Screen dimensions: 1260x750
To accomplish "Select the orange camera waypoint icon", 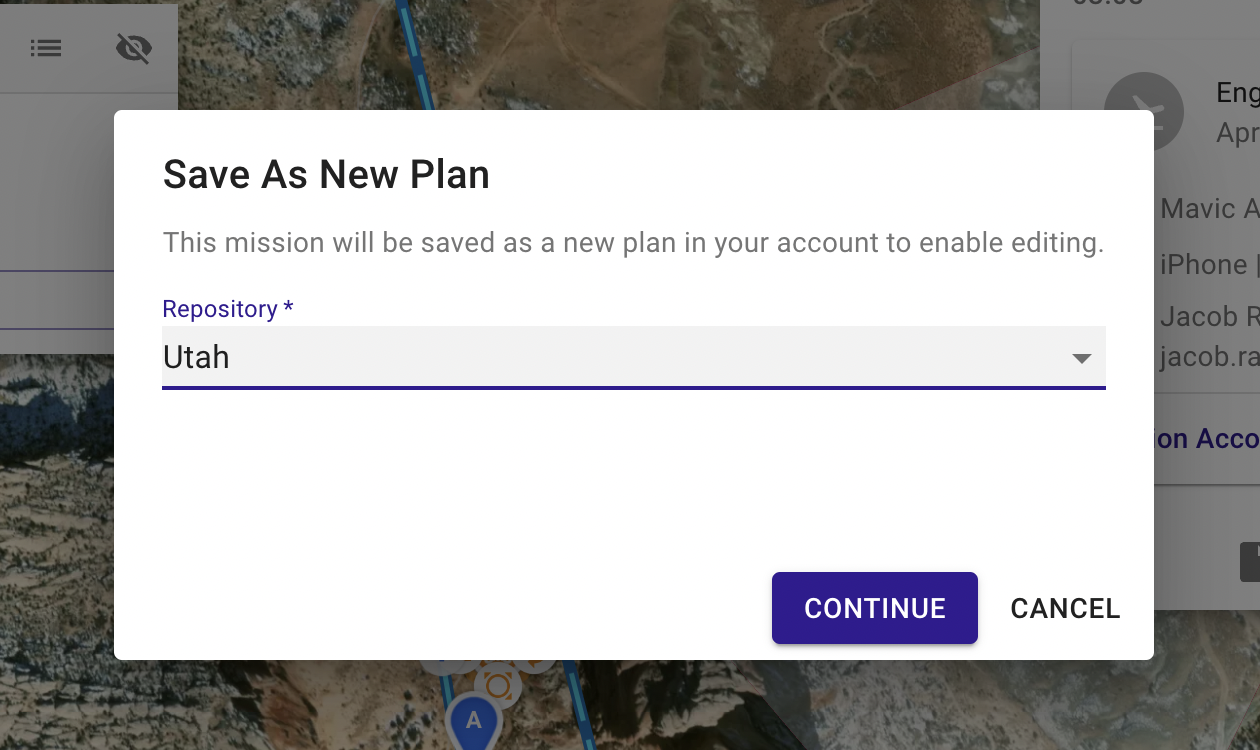I will click(x=498, y=685).
